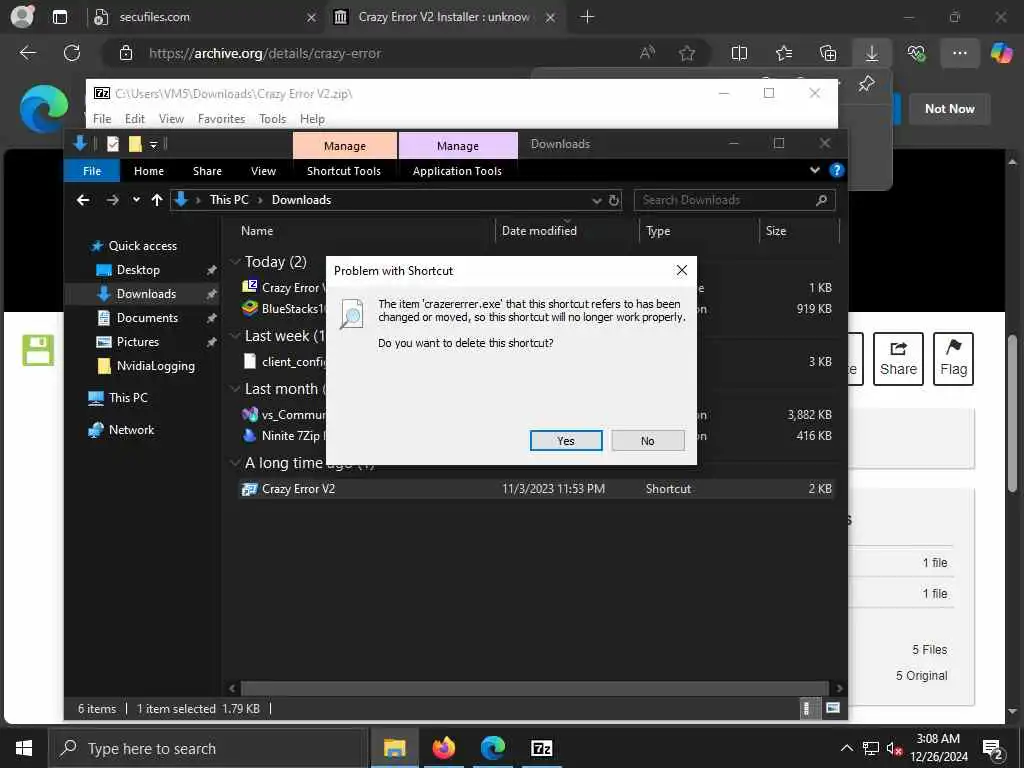Viewport: 1024px width, 768px height.
Task: Open Edge favorites star-list icon
Action: click(784, 54)
